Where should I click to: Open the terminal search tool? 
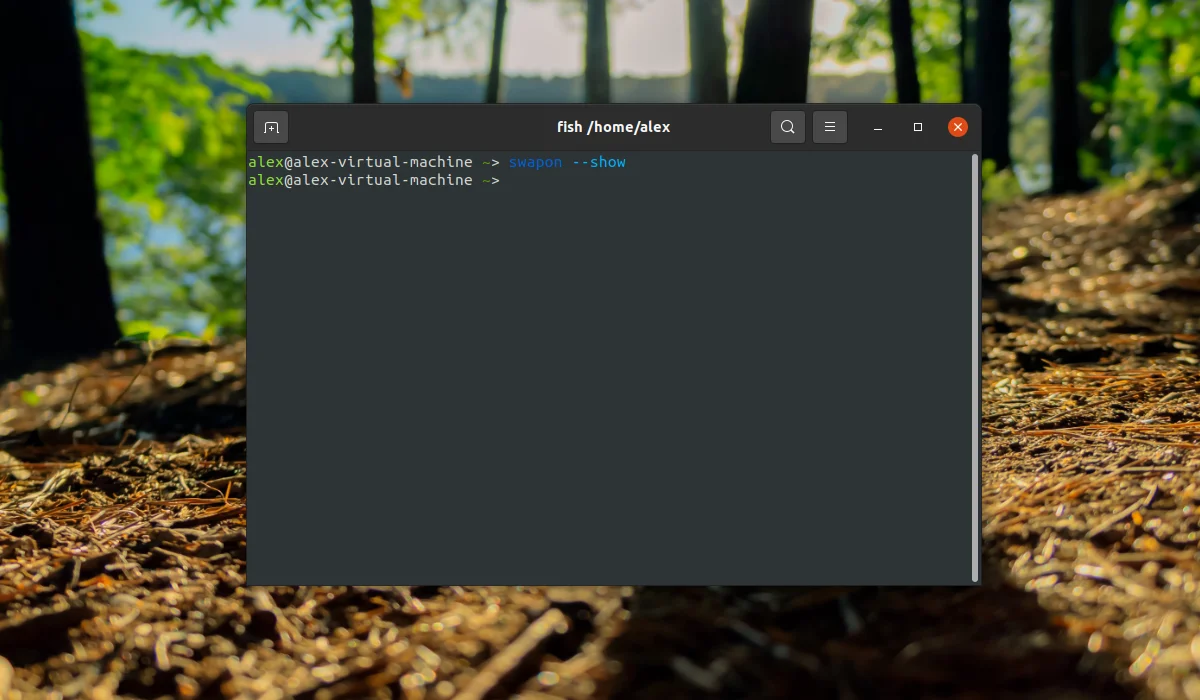(788, 127)
